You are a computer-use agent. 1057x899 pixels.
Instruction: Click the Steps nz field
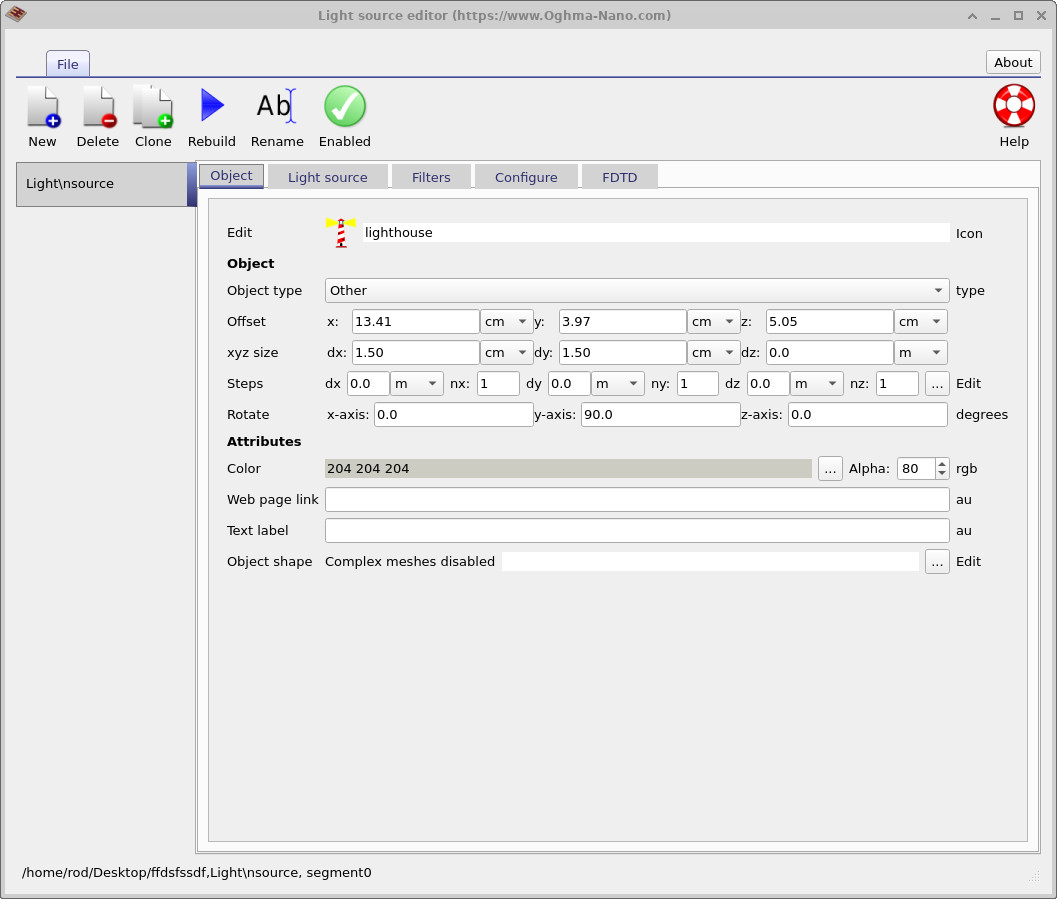click(x=897, y=383)
